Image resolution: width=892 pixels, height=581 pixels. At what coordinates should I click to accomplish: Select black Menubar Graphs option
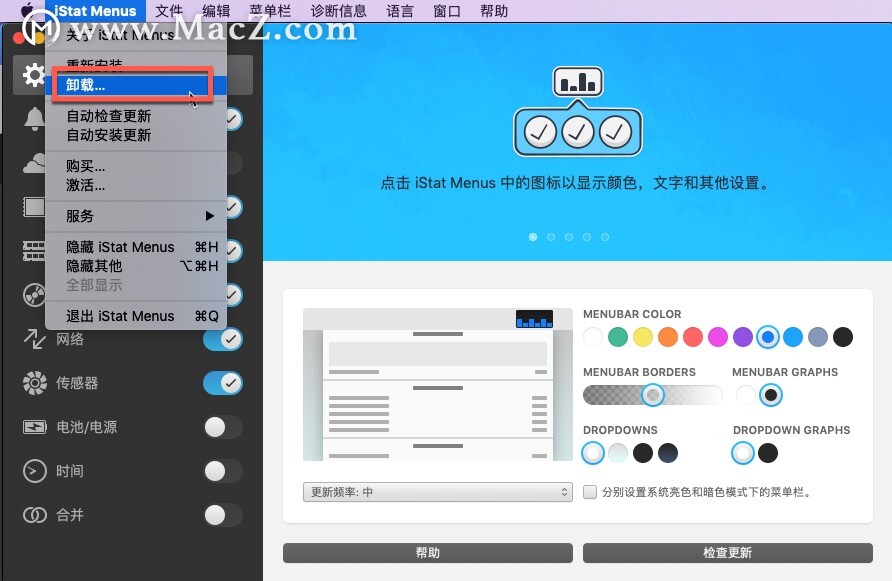[771, 395]
